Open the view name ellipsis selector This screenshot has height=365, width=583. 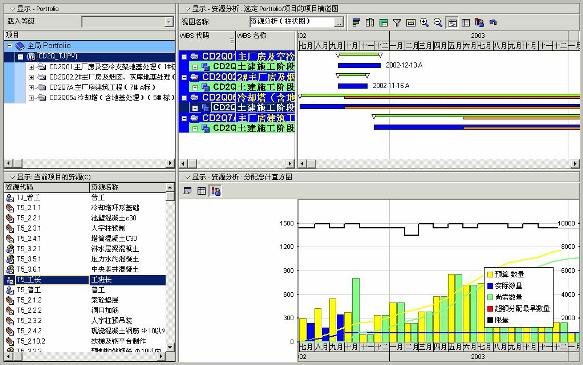click(x=339, y=22)
